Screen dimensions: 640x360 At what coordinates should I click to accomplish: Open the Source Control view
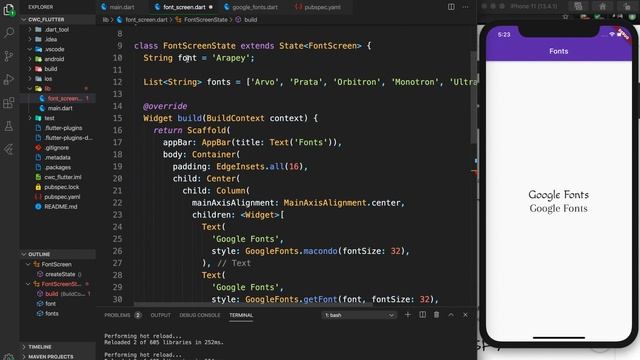[9, 56]
